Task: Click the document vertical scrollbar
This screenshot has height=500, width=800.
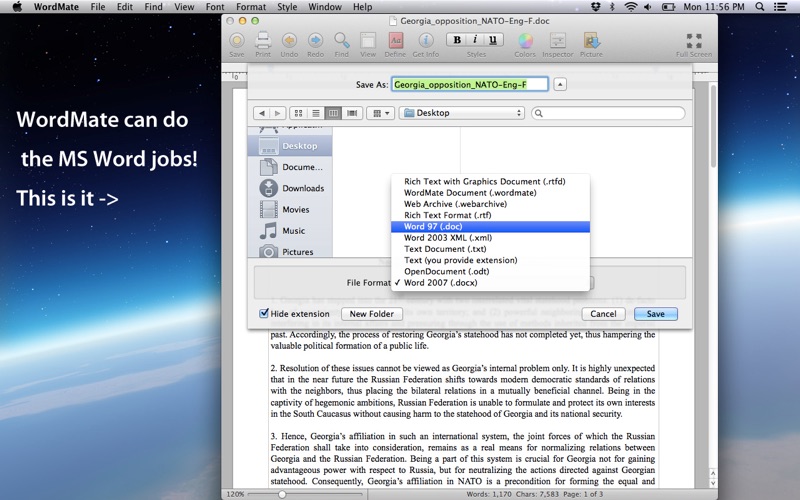Action: pyautogui.click(x=713, y=128)
